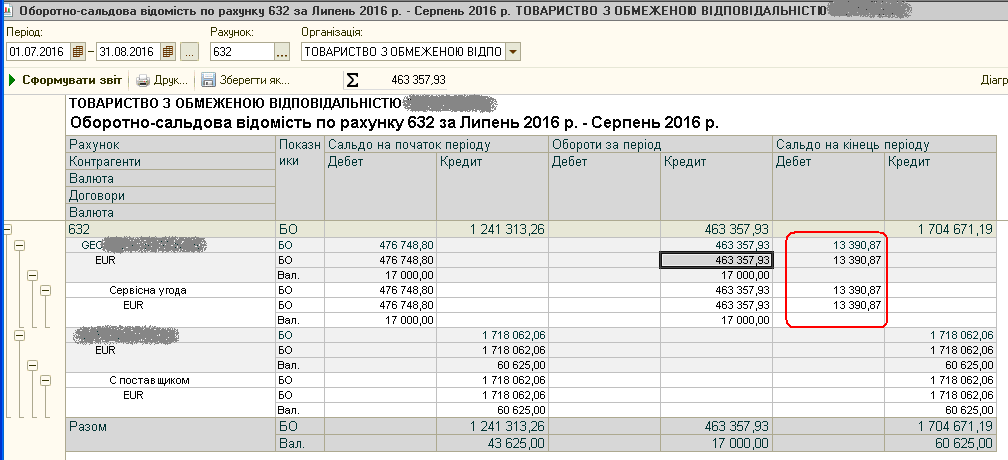The height and width of the screenshot is (460, 1008).
Task: Click 476 748,80 in the GEC row
Action: pyautogui.click(x=380, y=245)
